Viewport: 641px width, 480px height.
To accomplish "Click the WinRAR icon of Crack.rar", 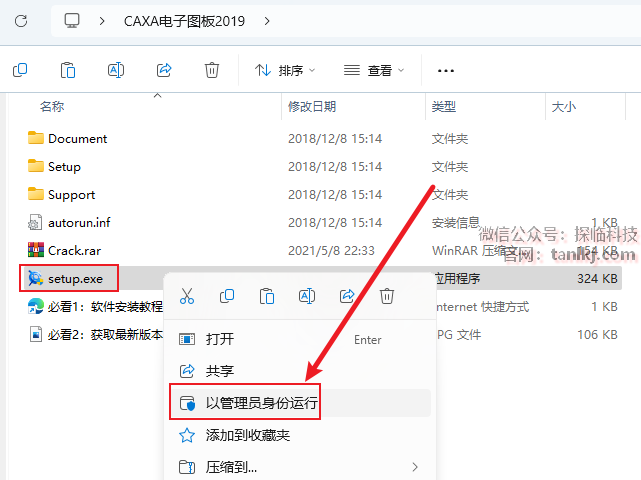I will click(x=36, y=250).
